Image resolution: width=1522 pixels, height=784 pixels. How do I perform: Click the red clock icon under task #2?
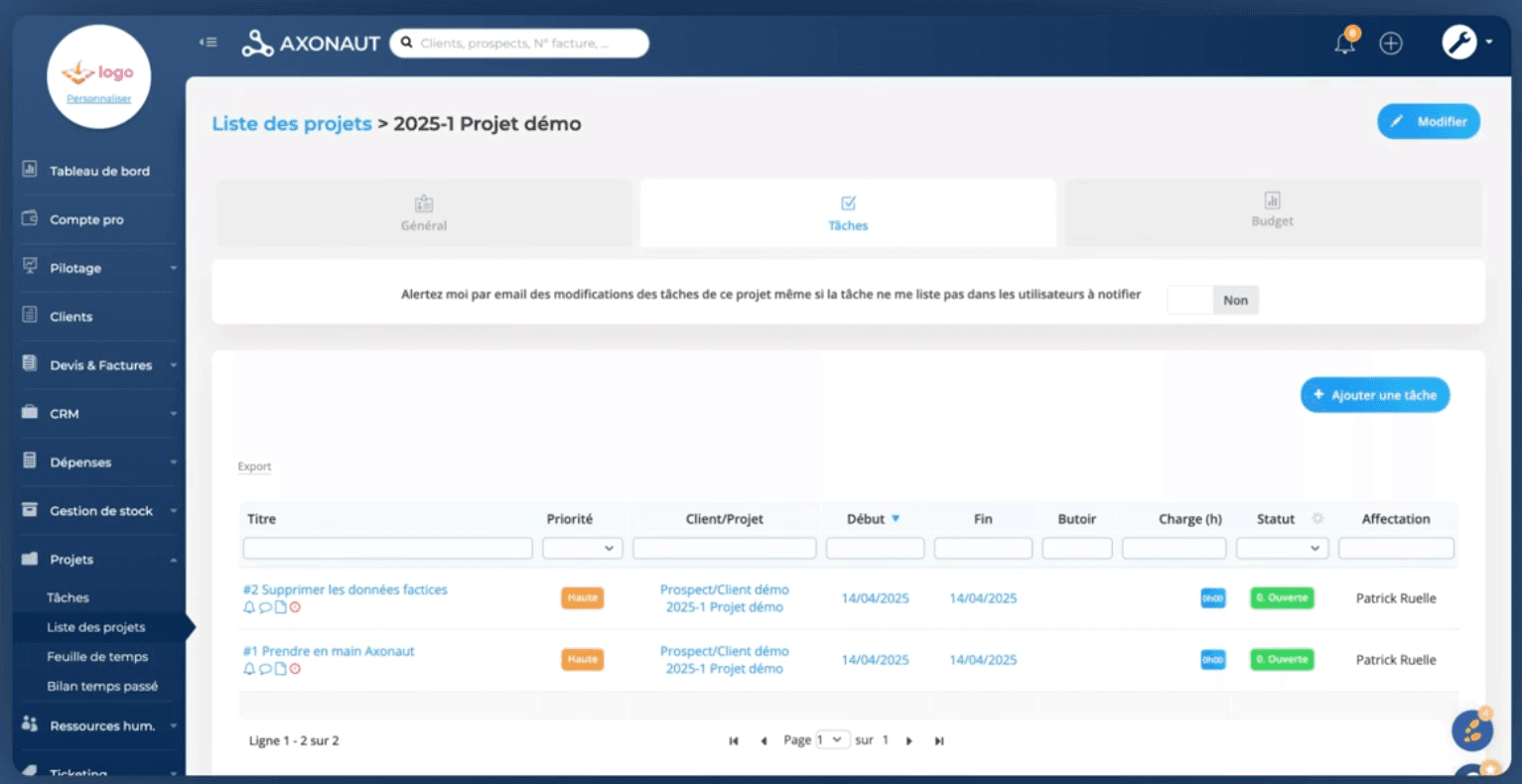pyautogui.click(x=295, y=607)
